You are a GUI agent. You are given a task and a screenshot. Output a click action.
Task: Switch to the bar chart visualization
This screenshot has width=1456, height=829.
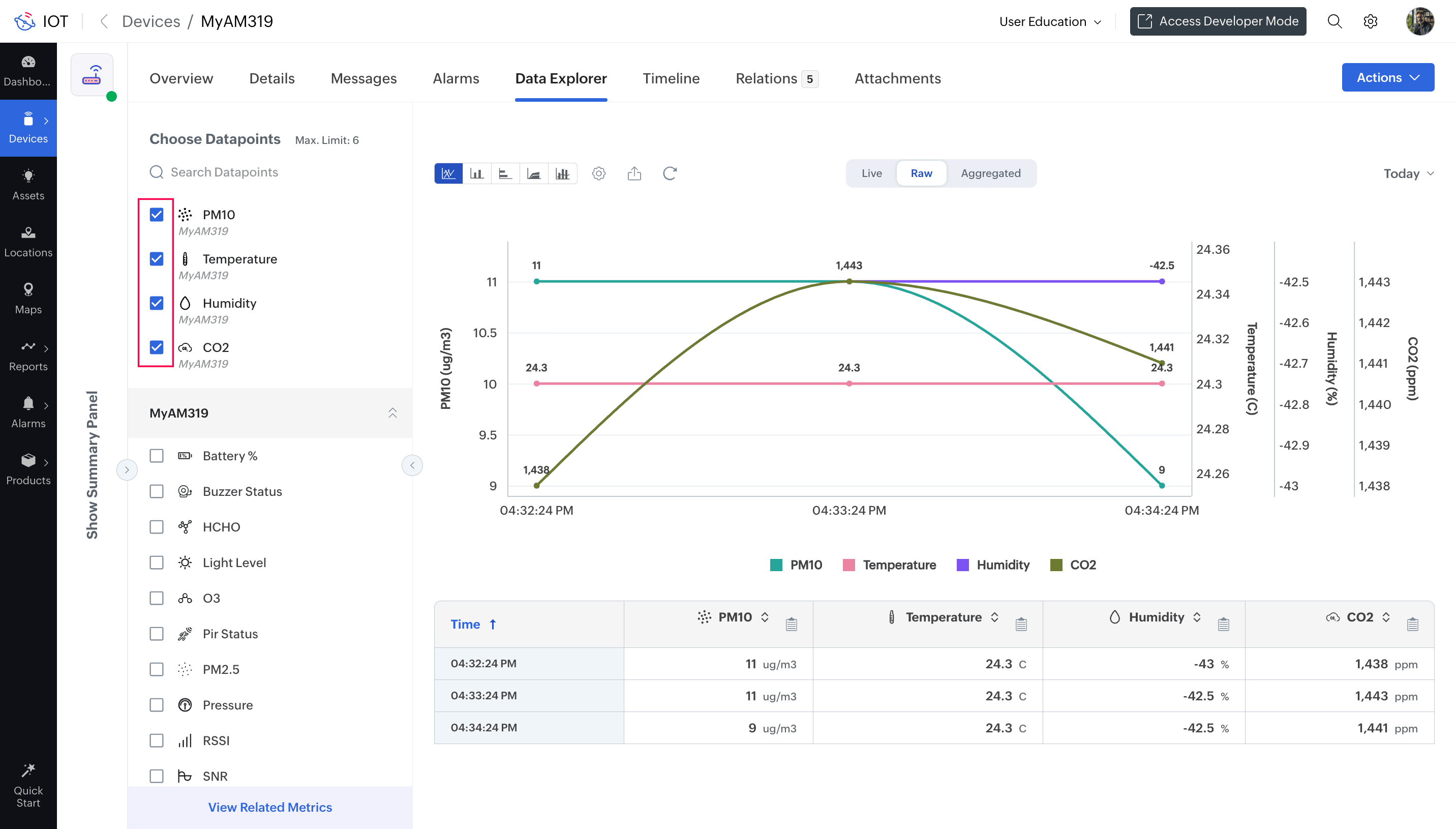tap(477, 173)
